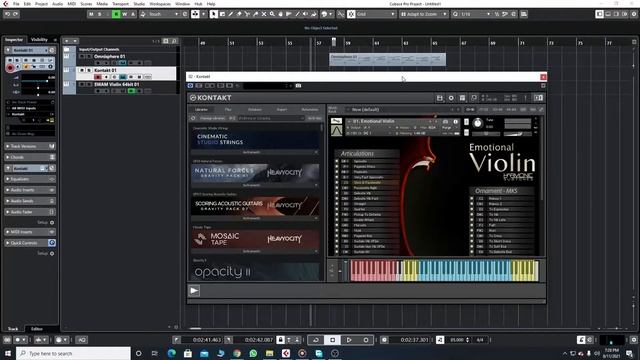Open the MIDI menu

pyautogui.click(x=71, y=4)
